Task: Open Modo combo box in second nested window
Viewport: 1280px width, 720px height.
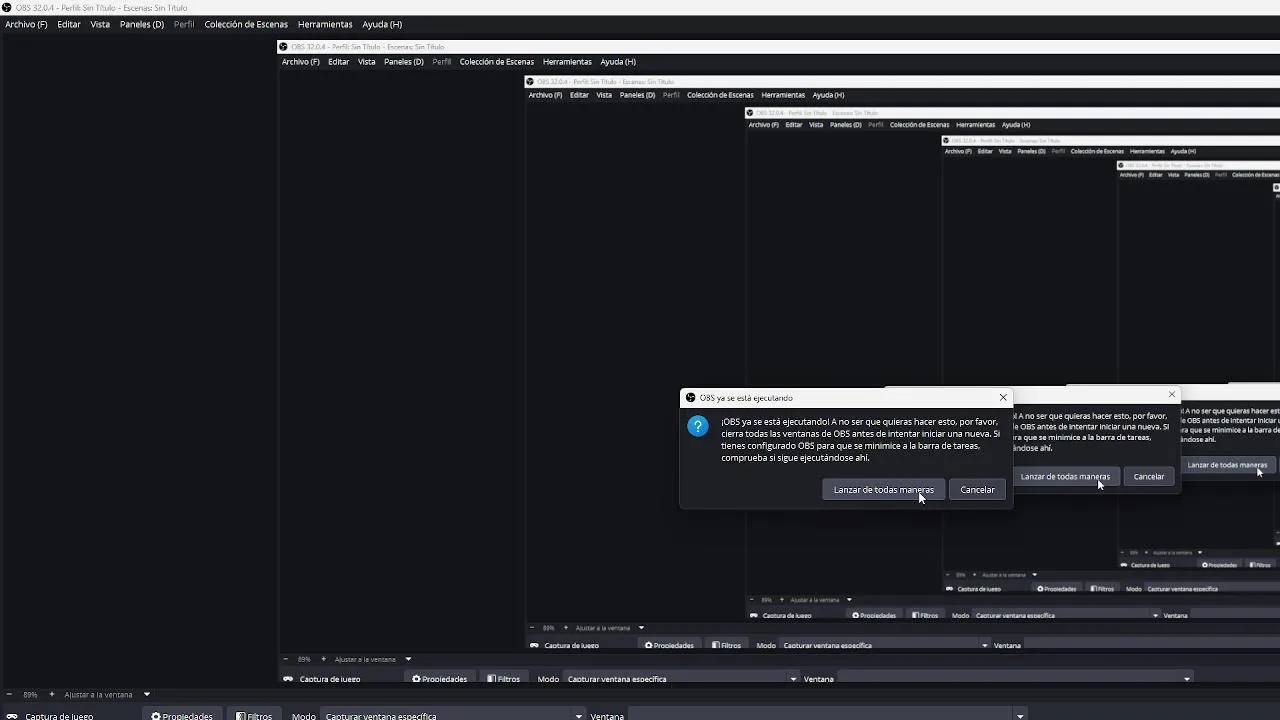Action: tap(886, 645)
